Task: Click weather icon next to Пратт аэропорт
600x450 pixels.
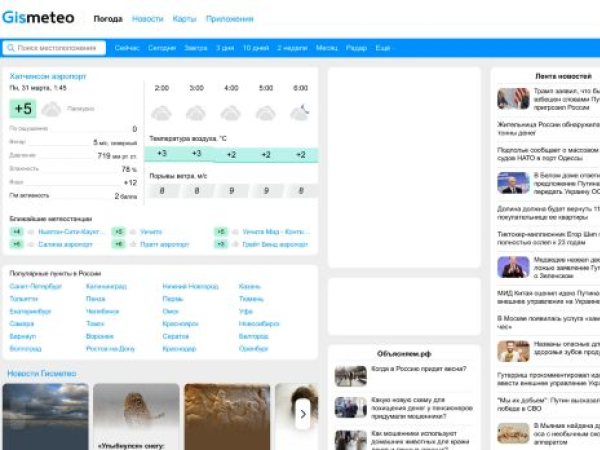Action: [133, 245]
